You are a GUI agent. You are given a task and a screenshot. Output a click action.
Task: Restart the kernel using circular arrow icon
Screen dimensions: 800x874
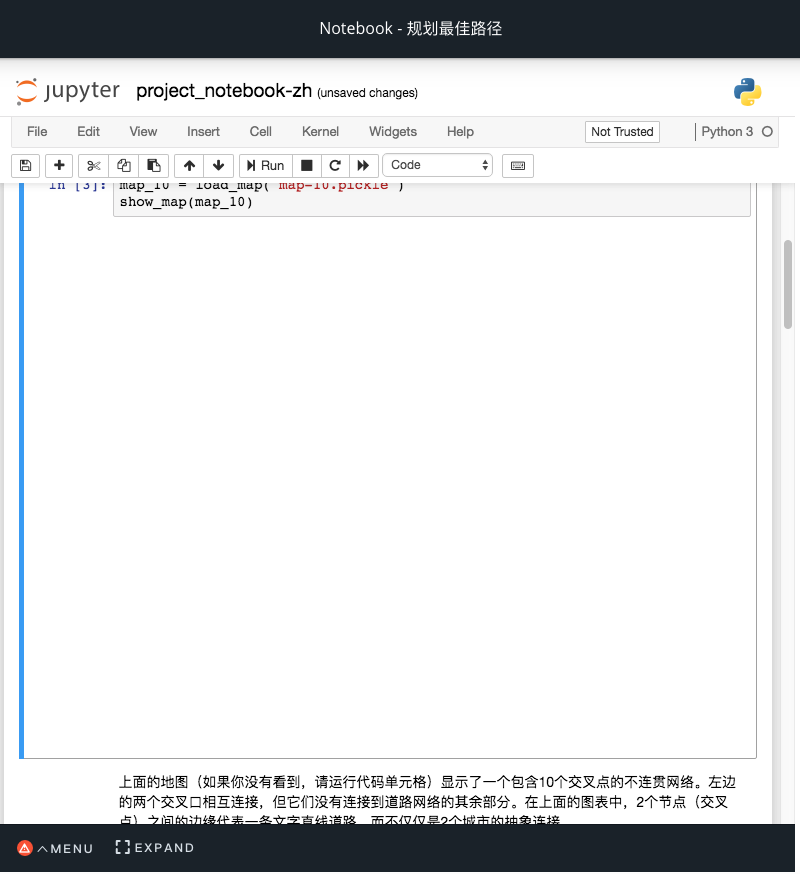[x=334, y=165]
